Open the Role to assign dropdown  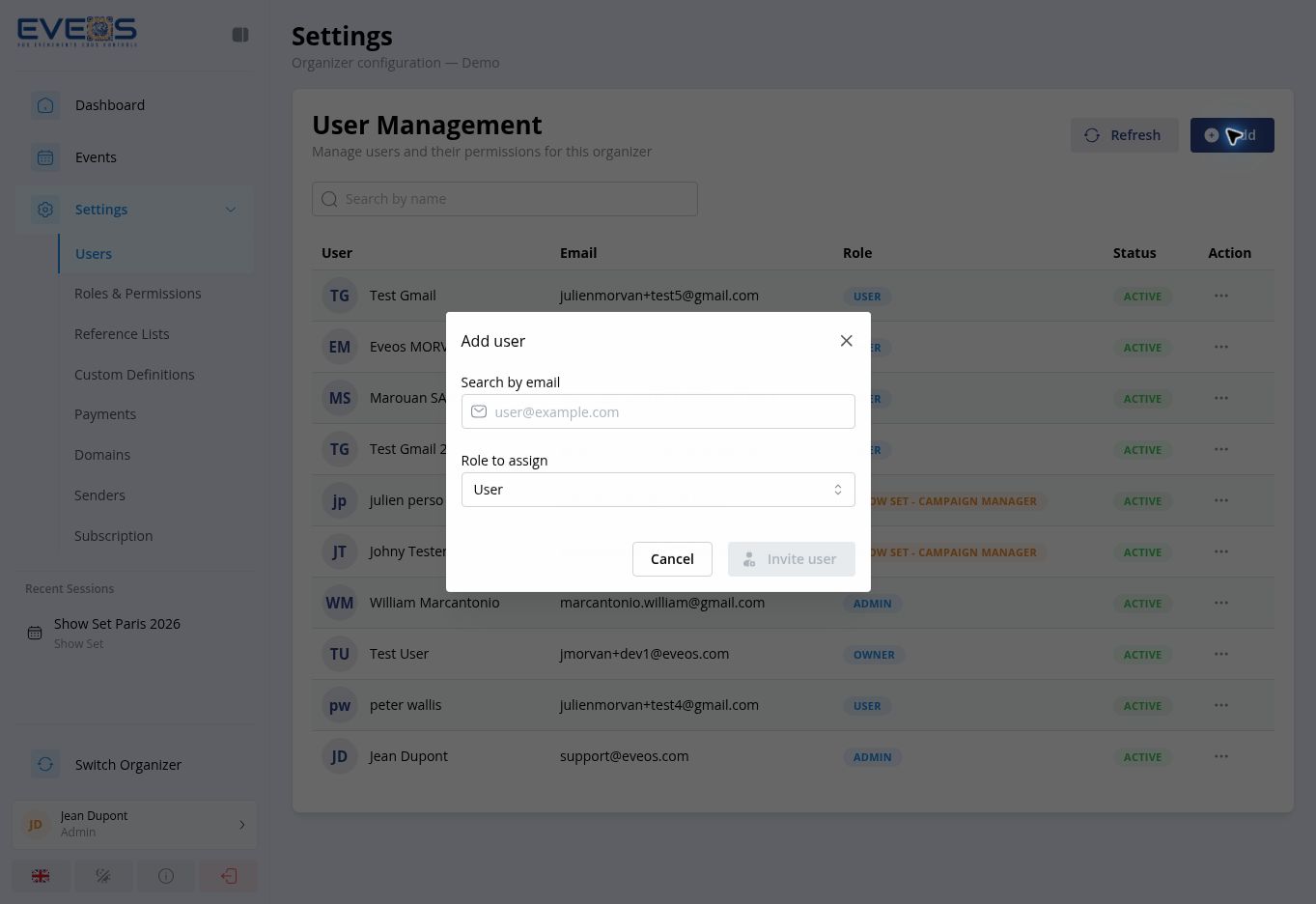point(658,490)
